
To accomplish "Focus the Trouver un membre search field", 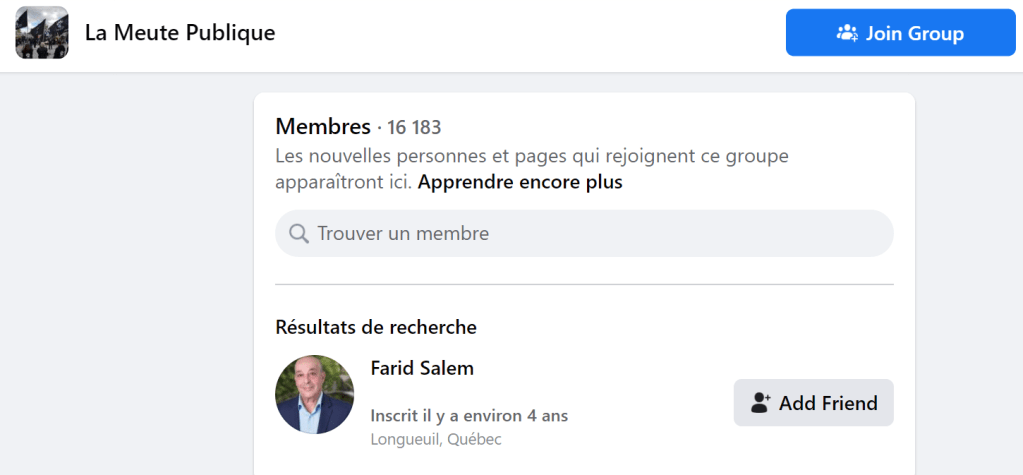I will pos(600,234).
